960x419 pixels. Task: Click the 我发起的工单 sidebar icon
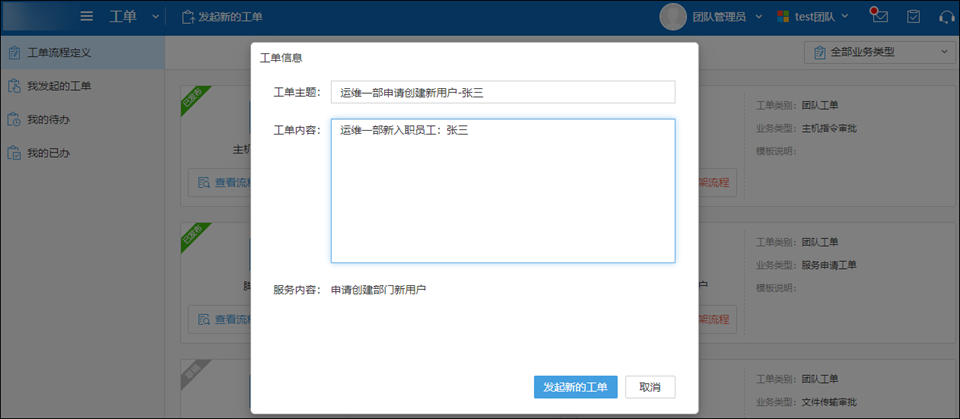click(14, 86)
